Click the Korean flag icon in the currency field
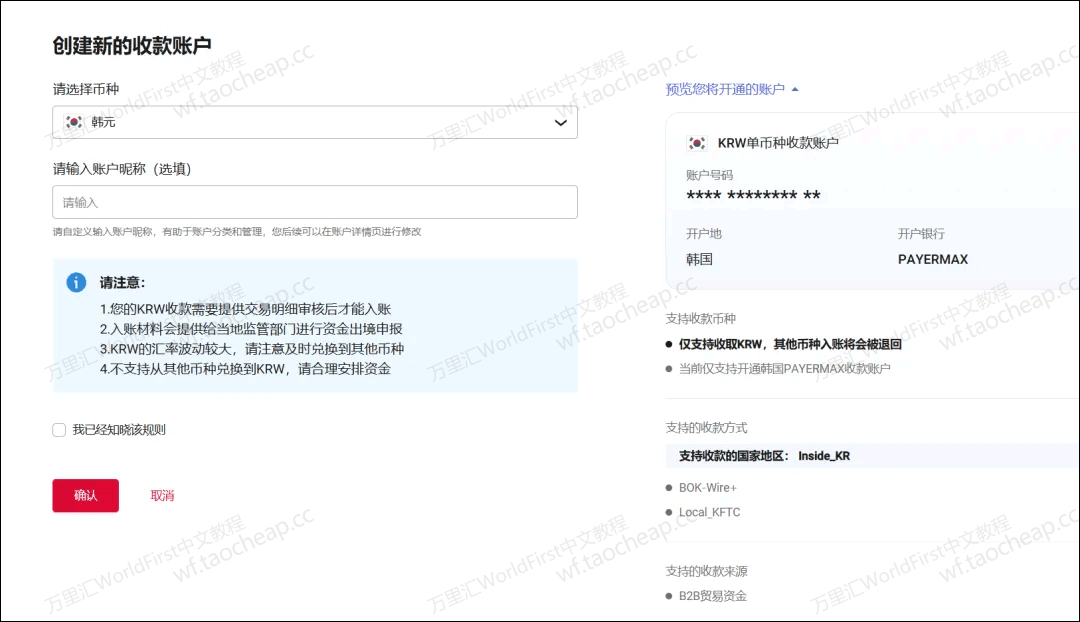 coord(74,122)
